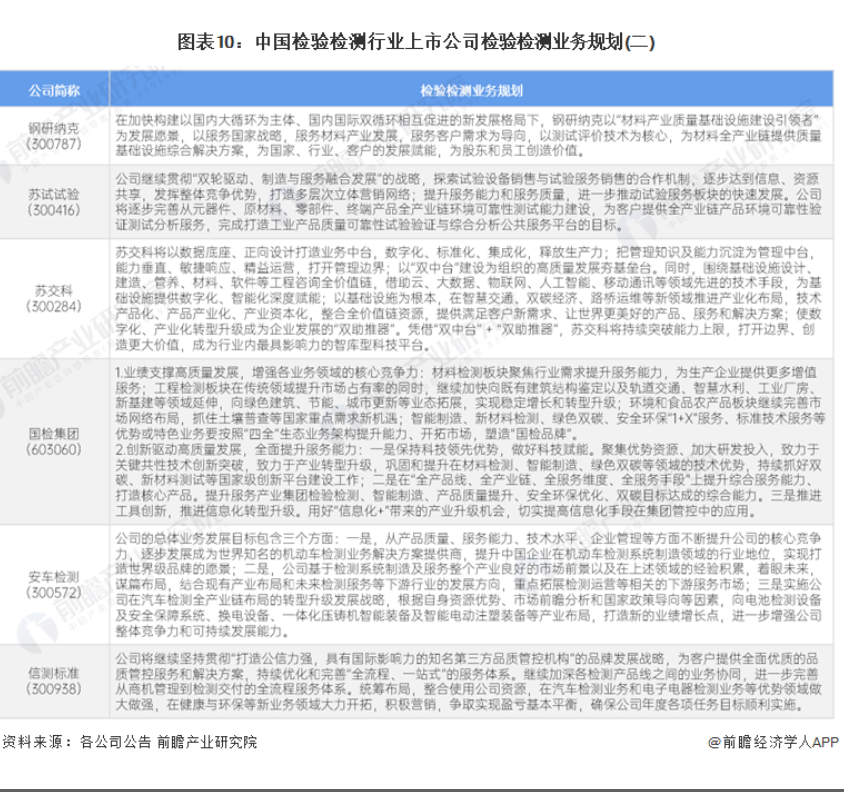
Task: Click 国检集团 paragraph '2.创新驱动高质量发展'
Action: [469, 480]
